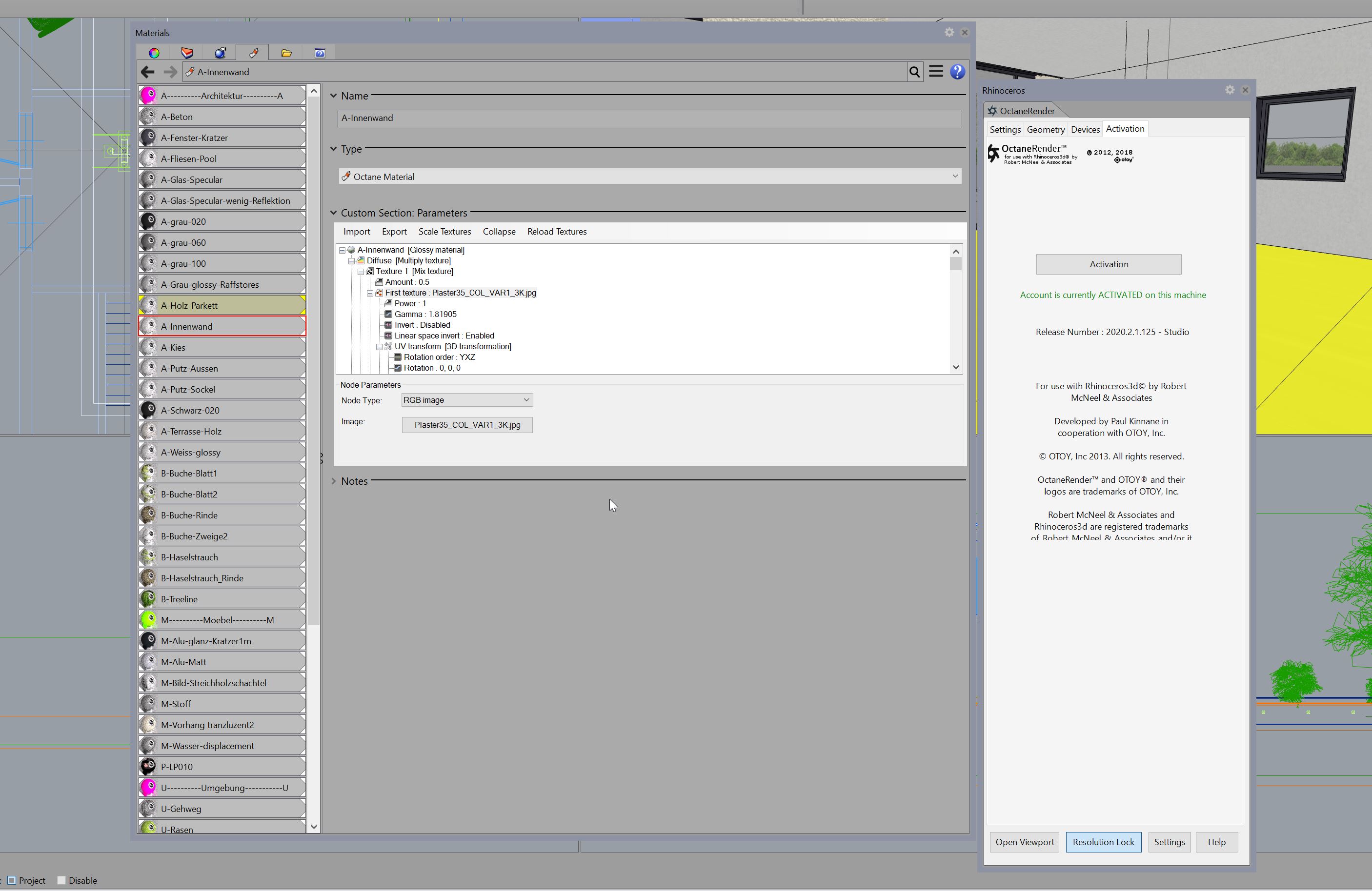Switch to the Devices tab
The height and width of the screenshot is (891, 1372).
pos(1085,130)
